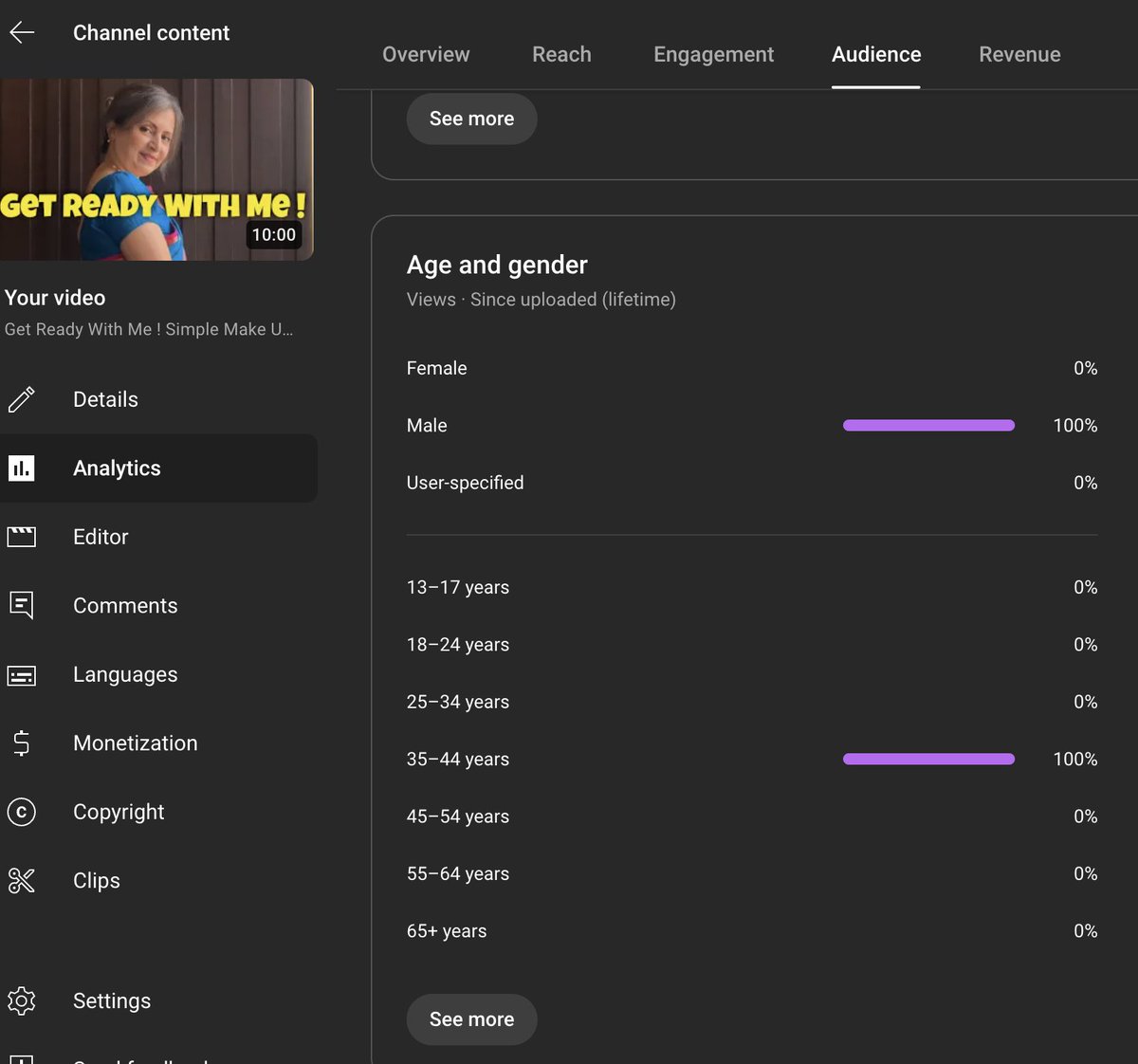This screenshot has width=1138, height=1064.
Task: Open the Settings gear icon
Action: pos(21,1000)
